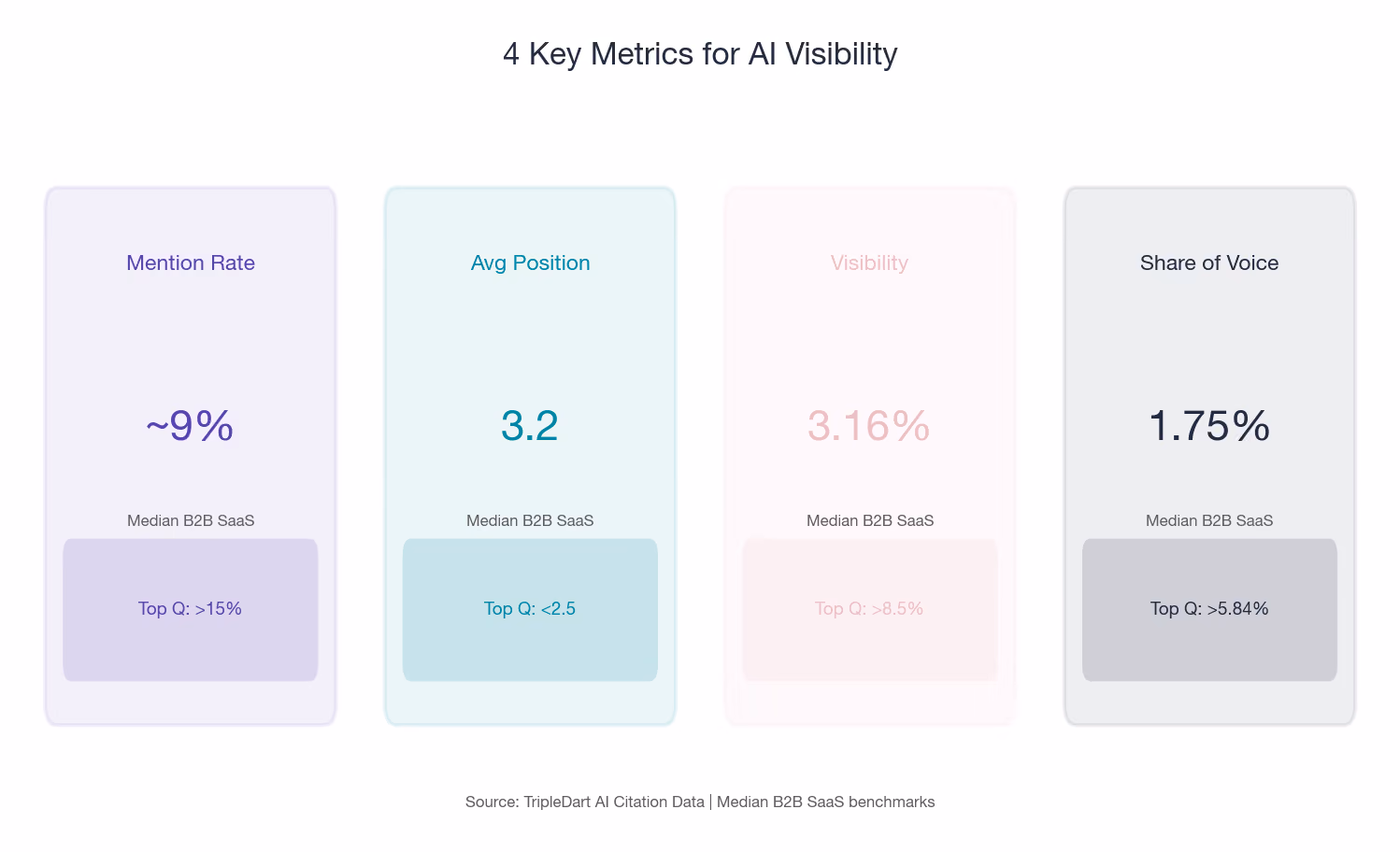Click Median B2B SaaS under 3.2
1400x852 pixels.
[x=530, y=520]
